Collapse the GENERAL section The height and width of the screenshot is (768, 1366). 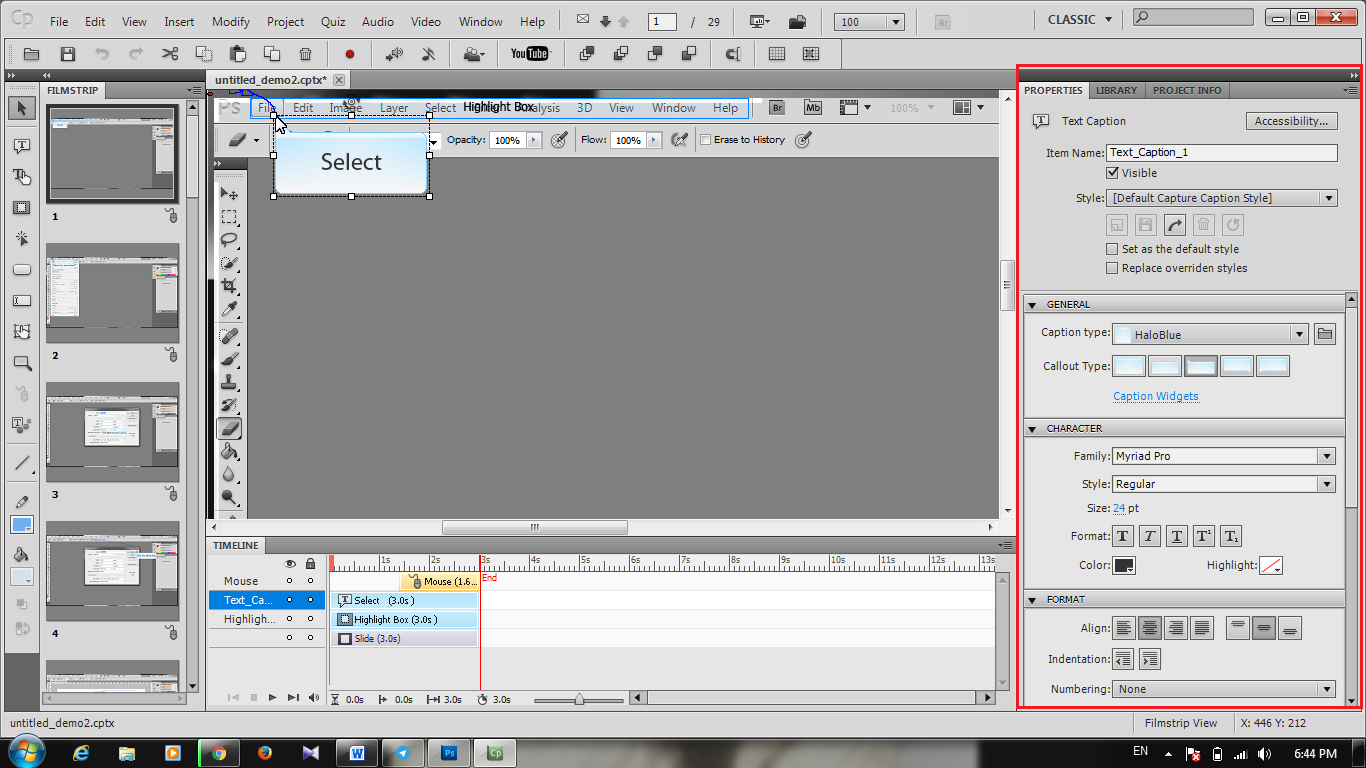pyautogui.click(x=1033, y=304)
